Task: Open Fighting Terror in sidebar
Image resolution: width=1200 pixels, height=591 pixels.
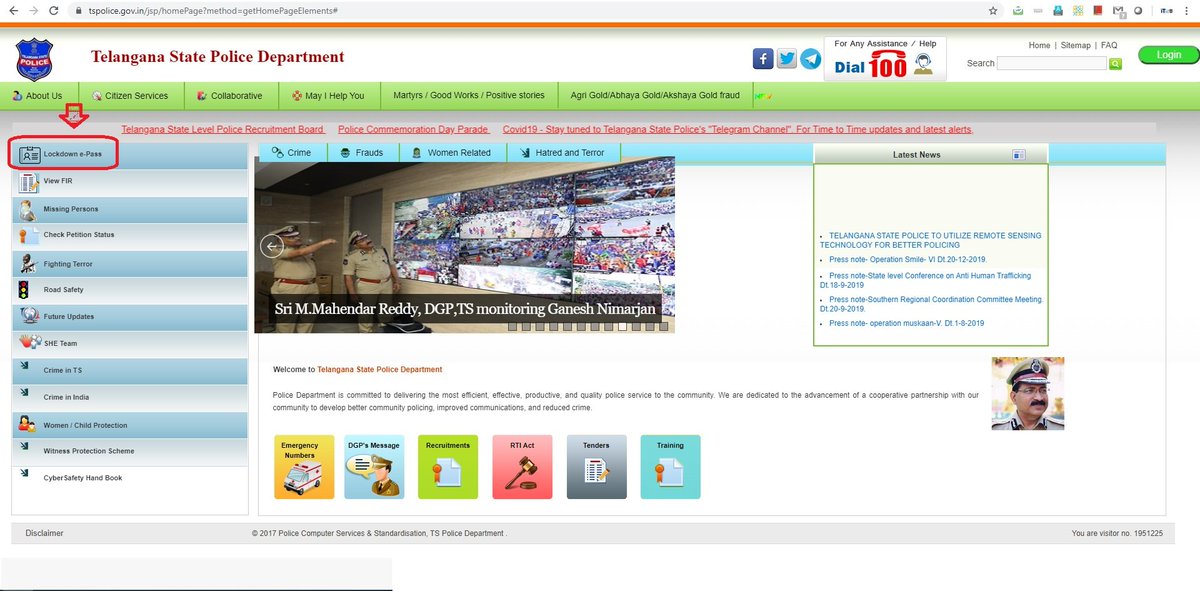Action: [x=129, y=264]
